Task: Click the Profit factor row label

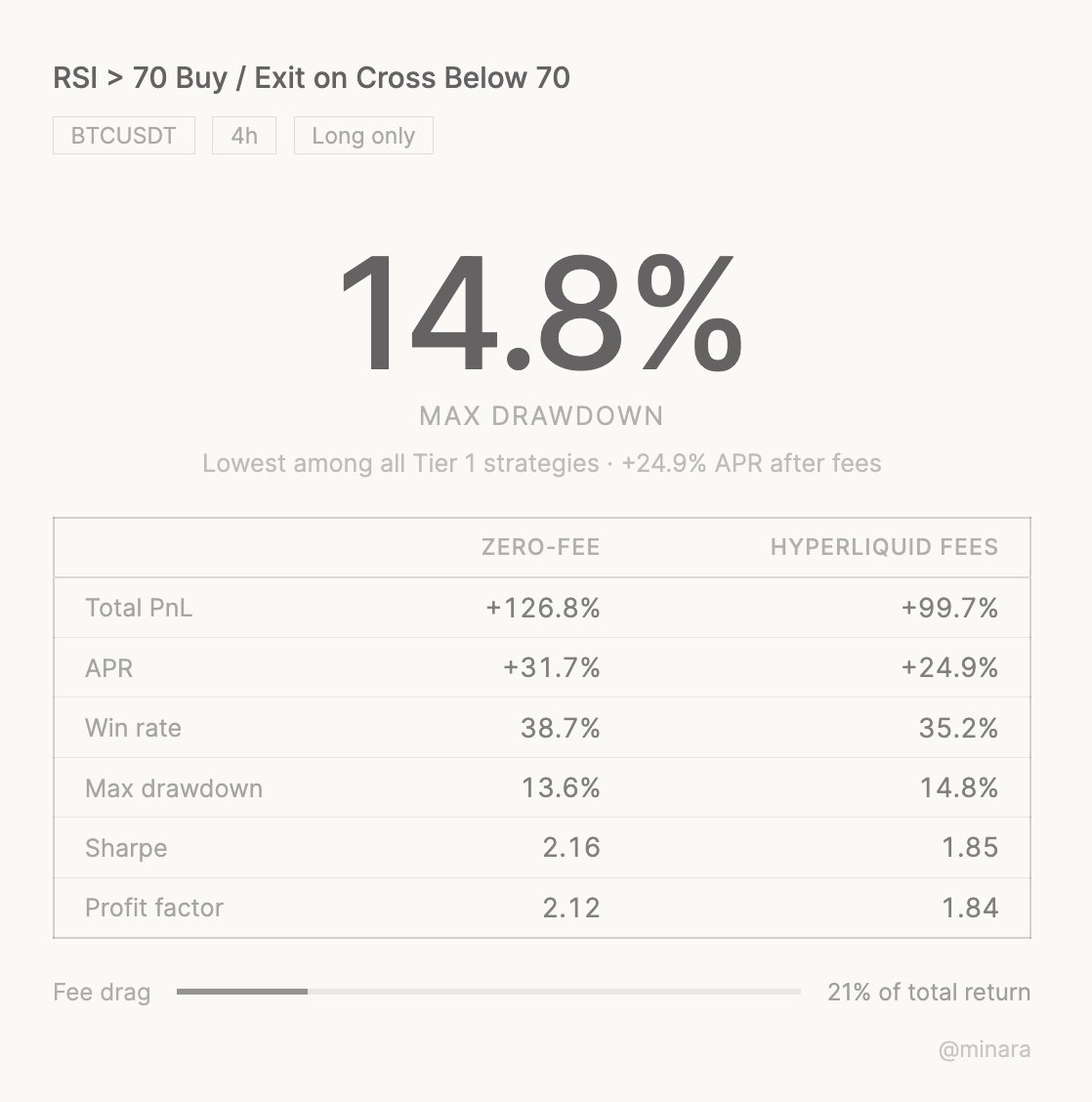Action: (x=154, y=908)
